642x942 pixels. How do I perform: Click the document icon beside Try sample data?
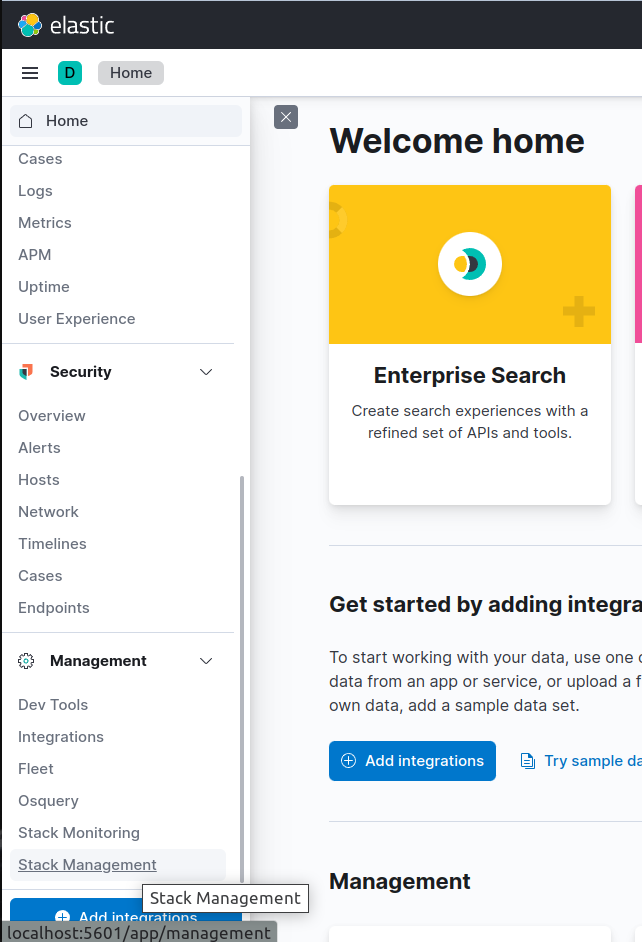pyautogui.click(x=527, y=760)
